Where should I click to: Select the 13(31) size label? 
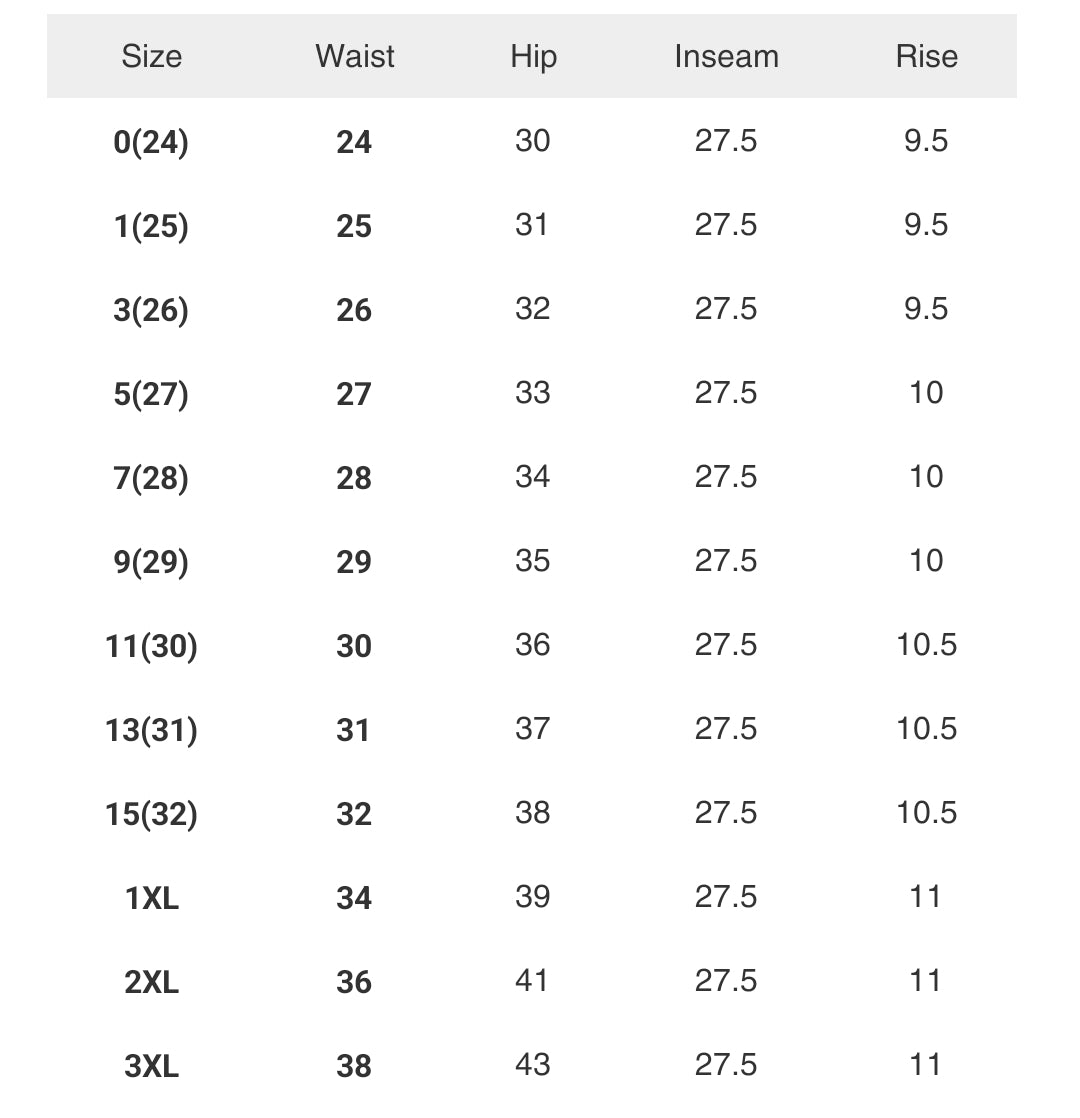point(151,730)
